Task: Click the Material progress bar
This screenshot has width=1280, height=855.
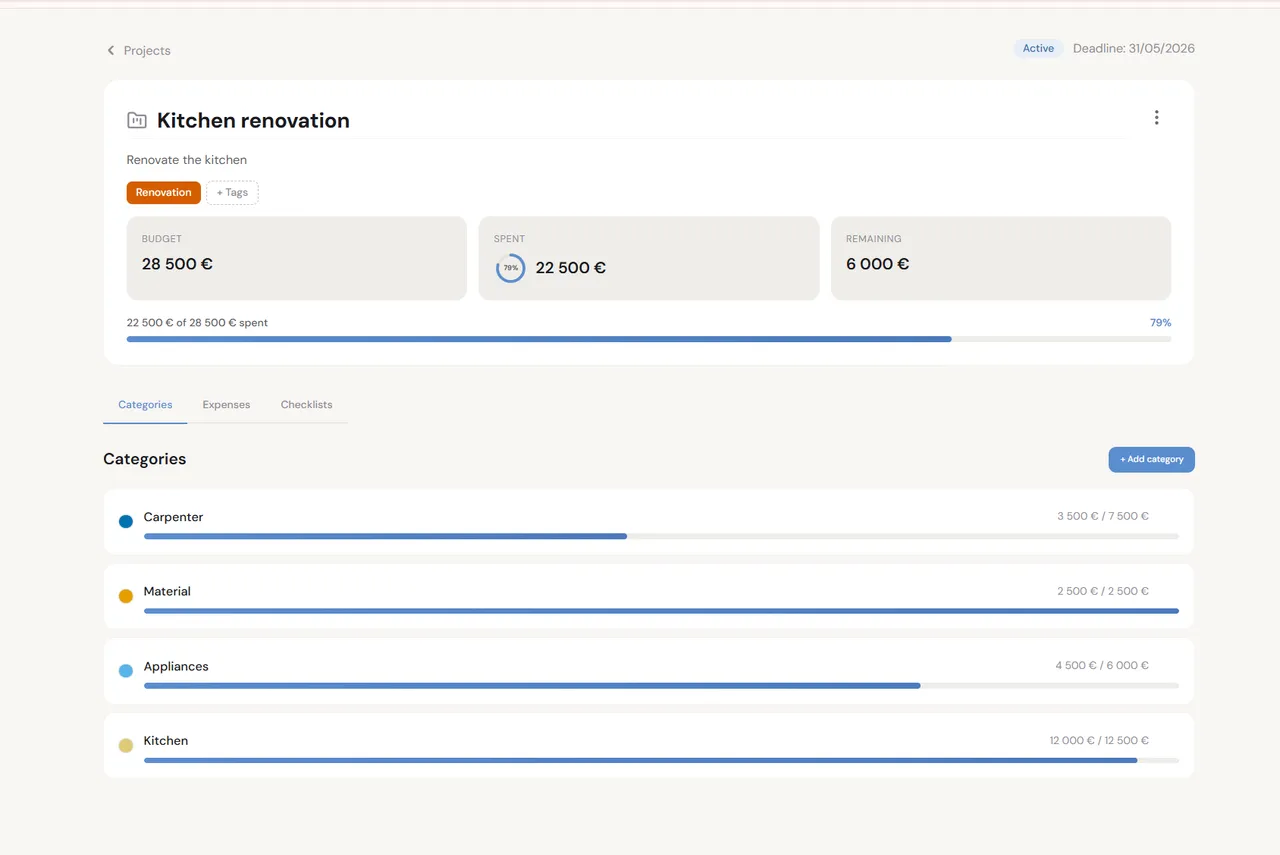Action: click(661, 611)
